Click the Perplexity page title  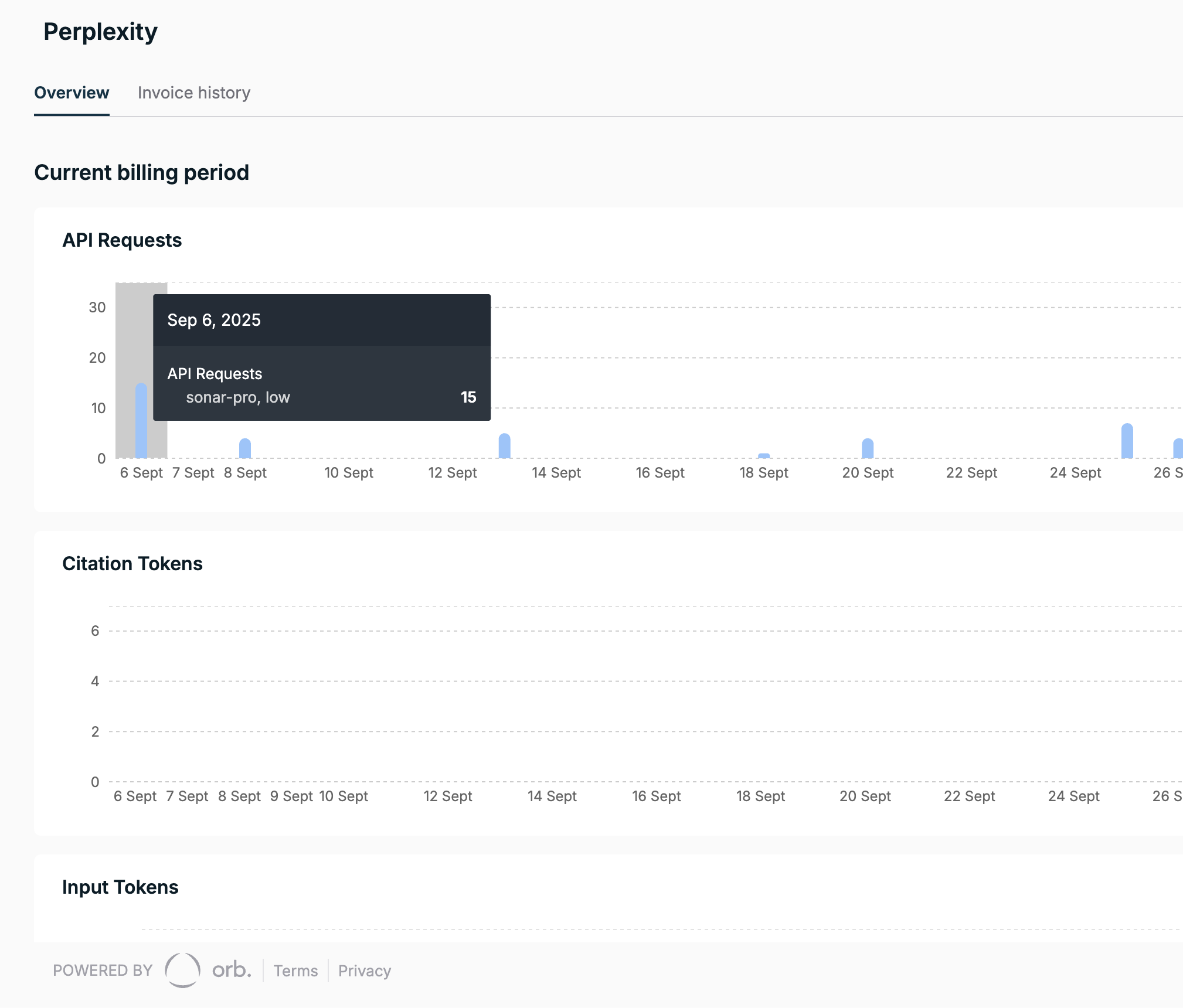[x=100, y=32]
